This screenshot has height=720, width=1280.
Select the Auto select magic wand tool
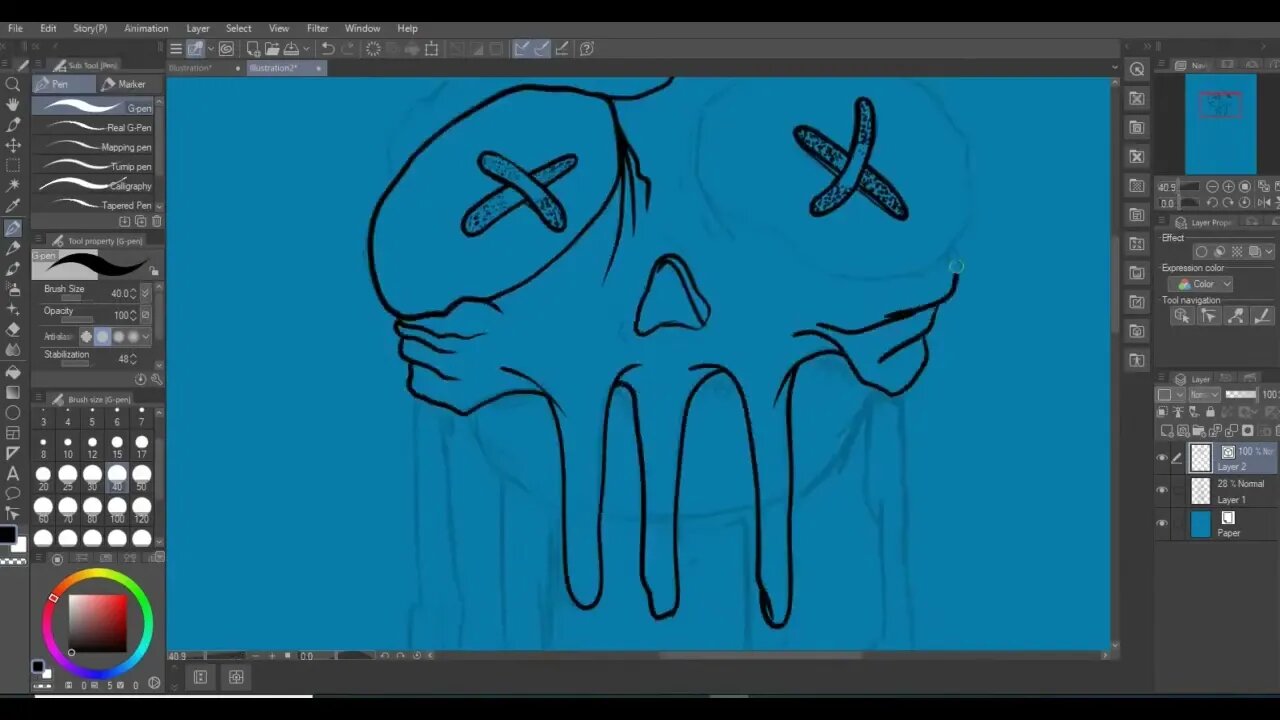coord(13,186)
